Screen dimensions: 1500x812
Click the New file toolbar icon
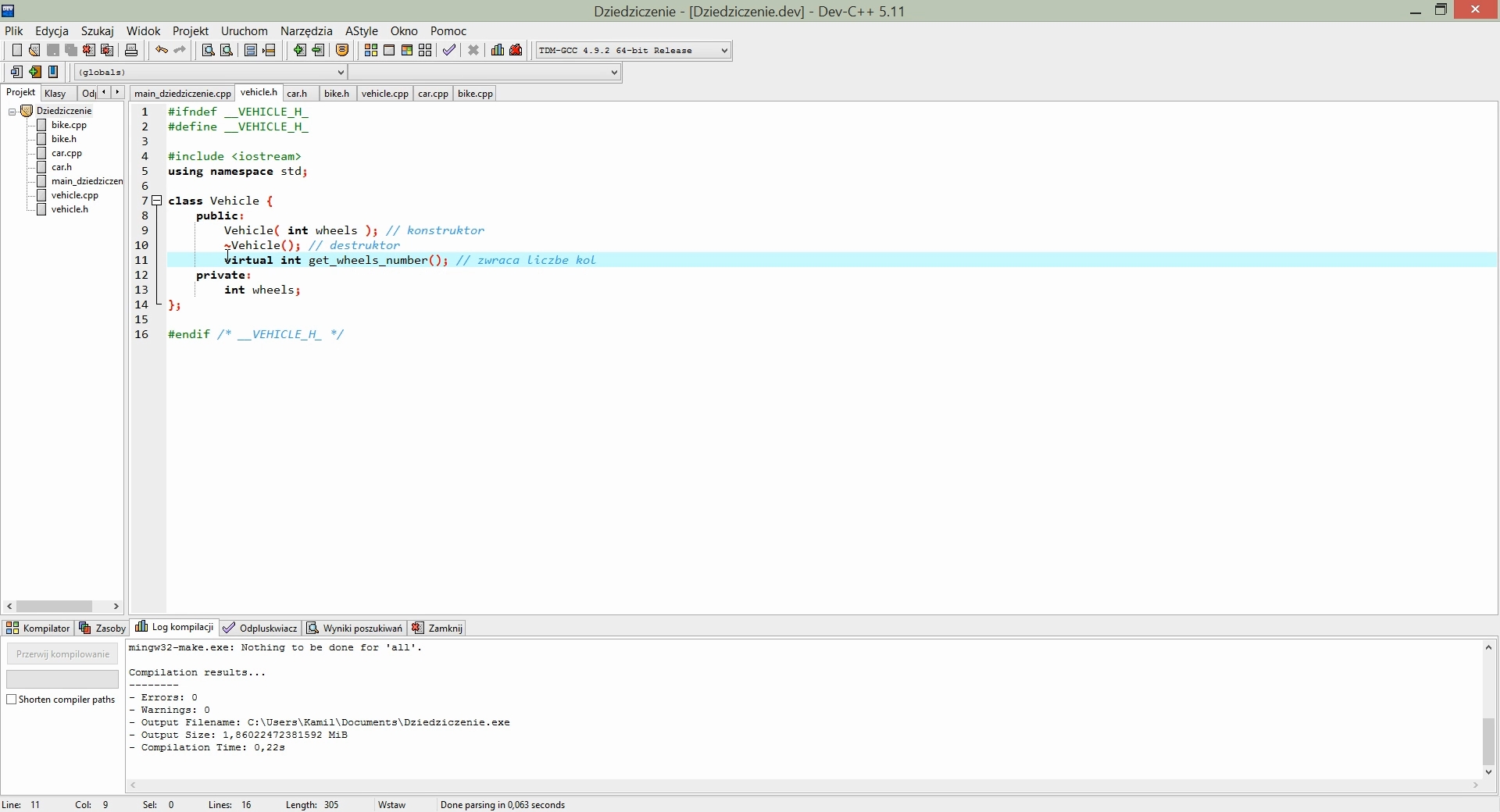[x=16, y=51]
